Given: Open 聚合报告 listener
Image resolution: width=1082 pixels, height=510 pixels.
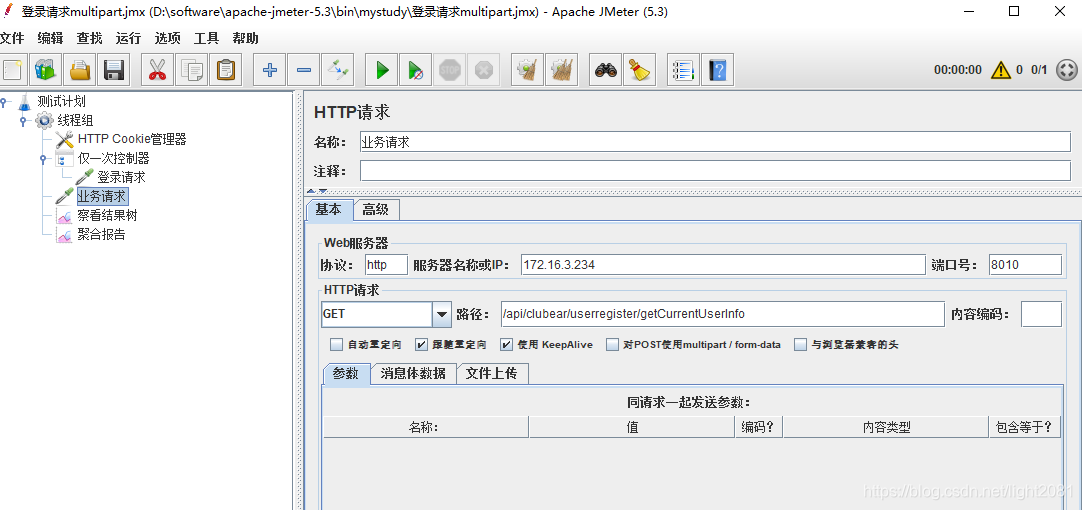Looking at the screenshot, I should [x=101, y=235].
